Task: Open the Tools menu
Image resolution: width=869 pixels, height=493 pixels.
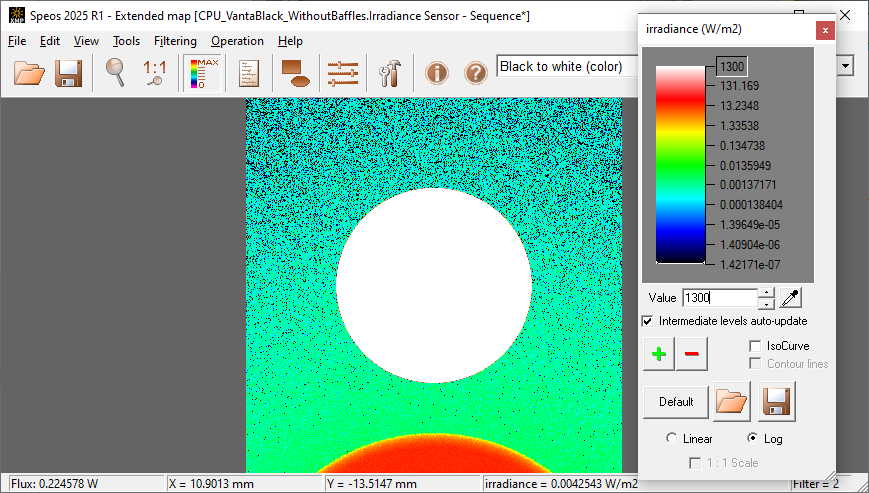Action: pyautogui.click(x=126, y=41)
